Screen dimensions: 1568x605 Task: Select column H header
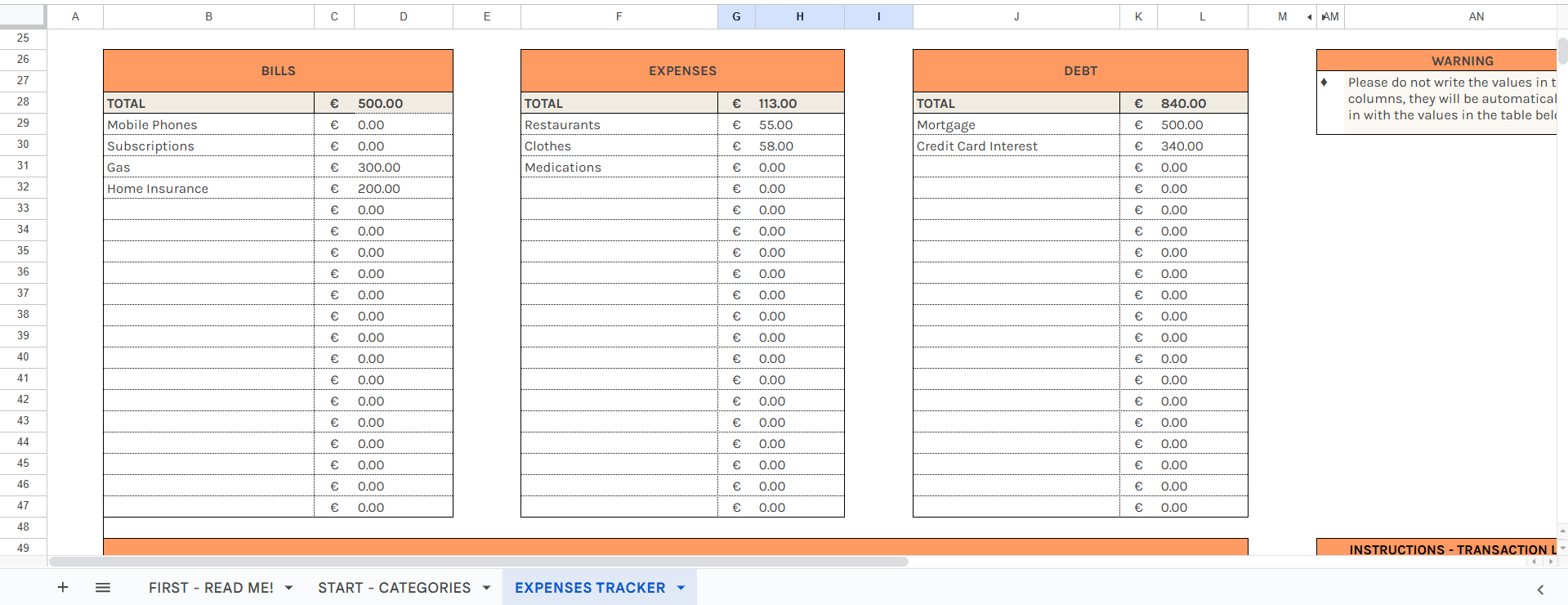tap(799, 16)
